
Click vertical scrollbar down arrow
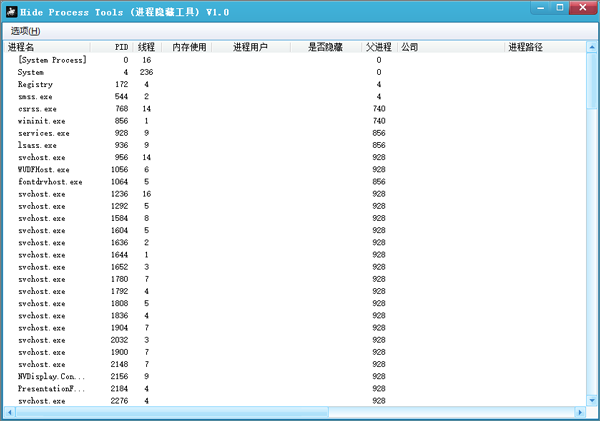[592, 401]
